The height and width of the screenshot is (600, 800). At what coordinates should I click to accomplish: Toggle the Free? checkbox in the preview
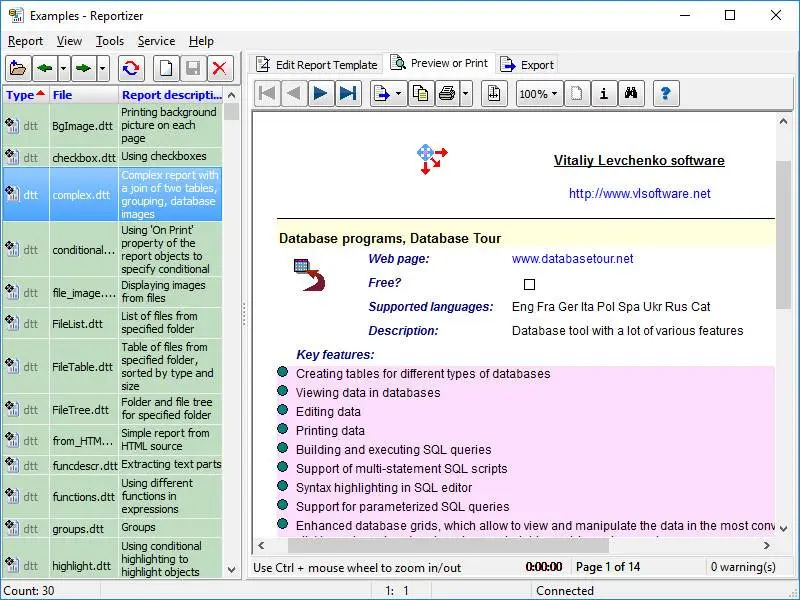click(x=530, y=284)
